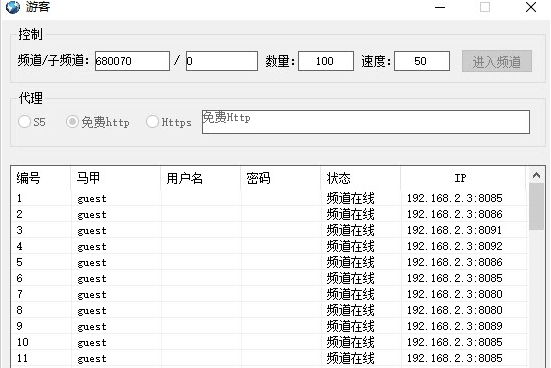Click the globe app icon in title bar
Screen dimensions: 551x368
13,7
